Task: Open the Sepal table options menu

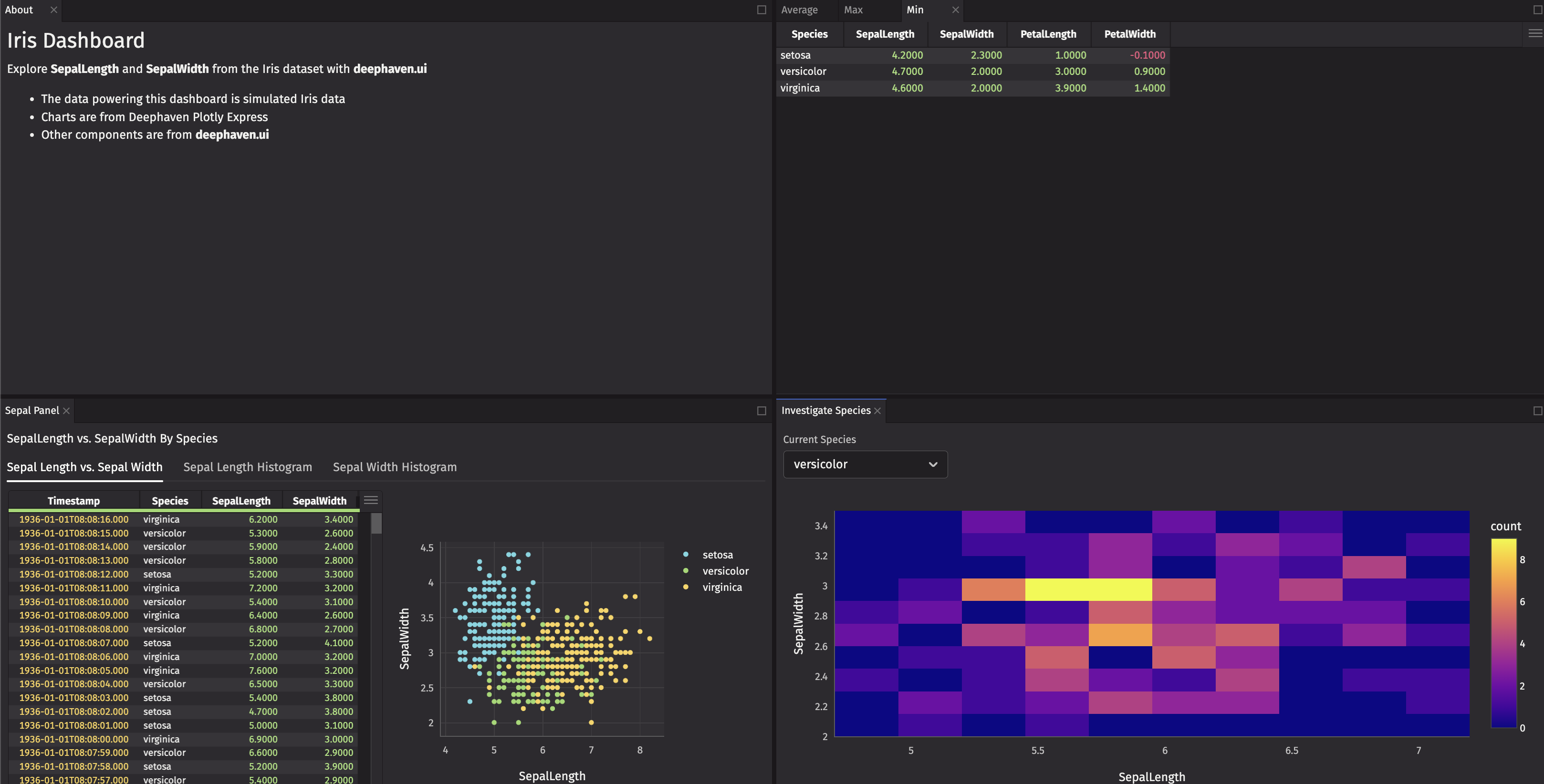Action: click(x=370, y=500)
